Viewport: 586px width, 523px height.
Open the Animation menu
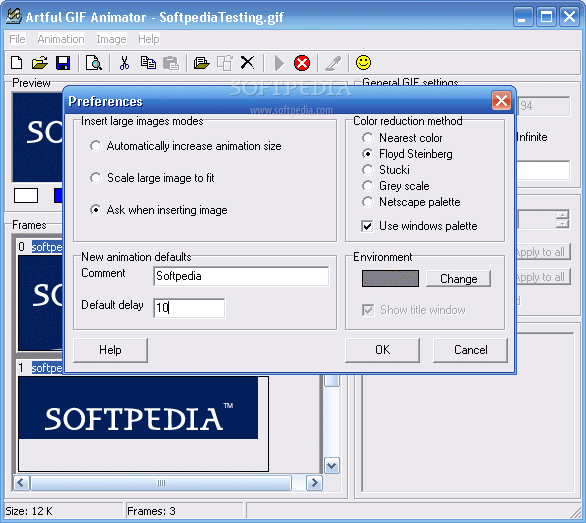[61, 39]
